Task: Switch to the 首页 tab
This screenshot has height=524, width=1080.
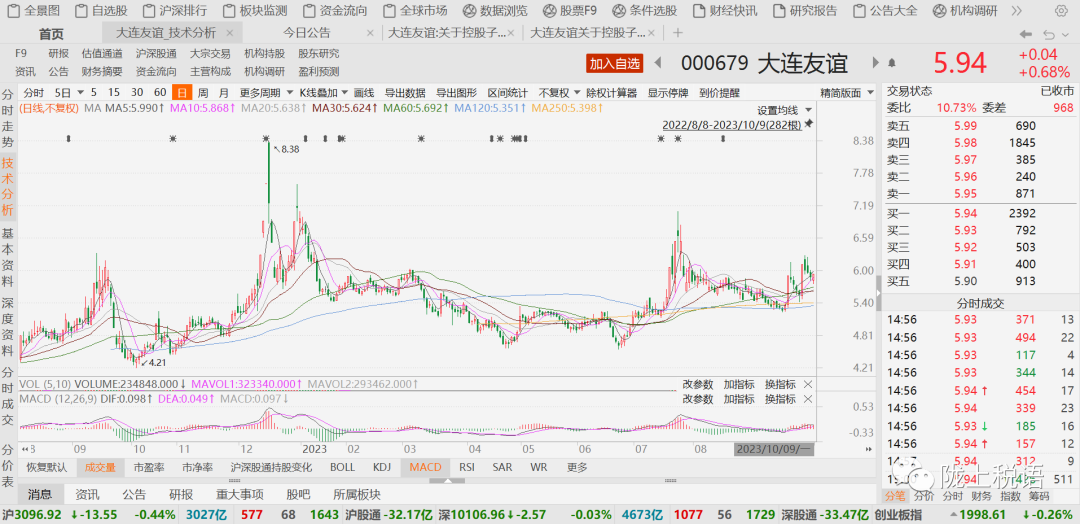Action: pos(51,34)
